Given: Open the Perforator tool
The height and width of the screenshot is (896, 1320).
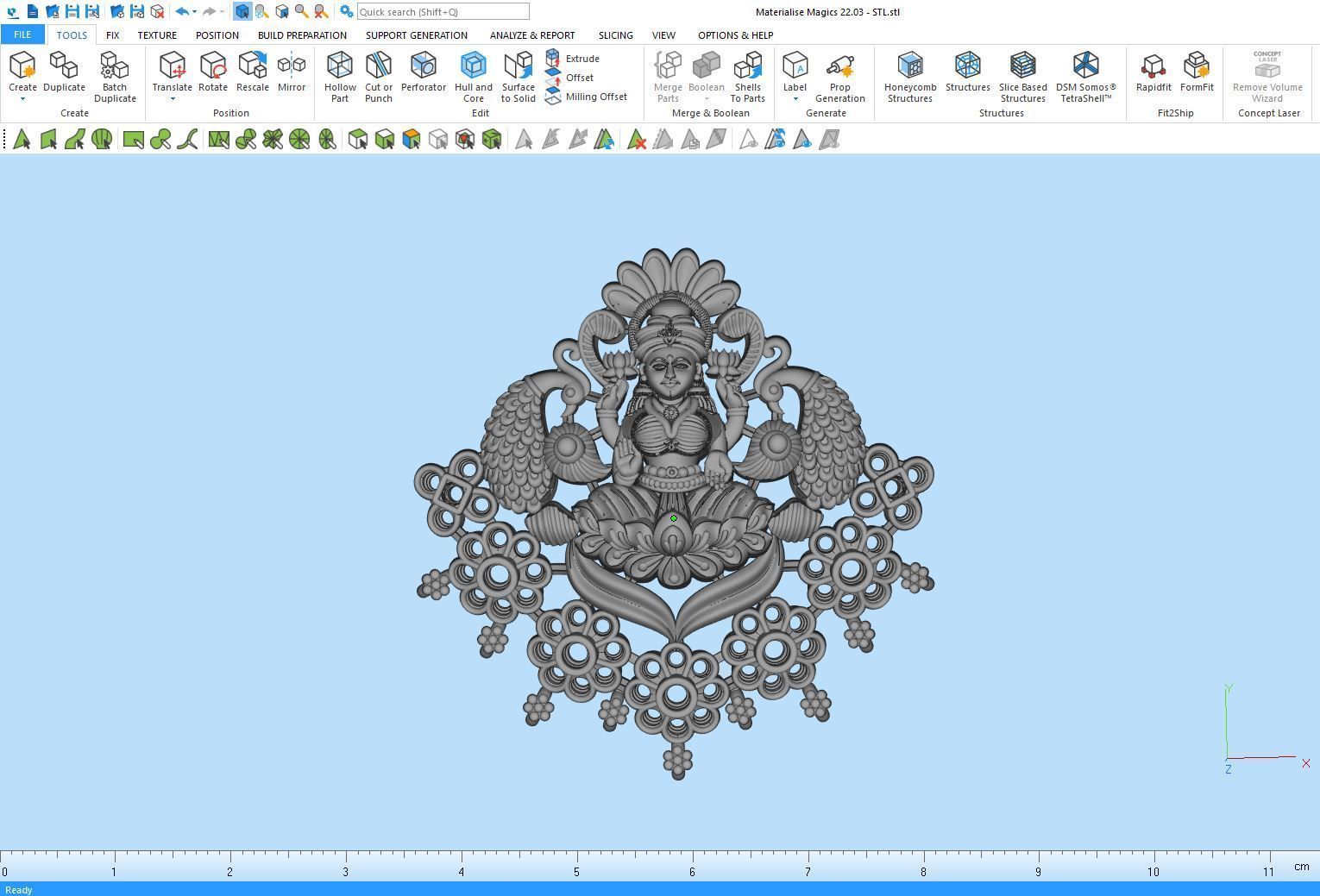Looking at the screenshot, I should 423,72.
